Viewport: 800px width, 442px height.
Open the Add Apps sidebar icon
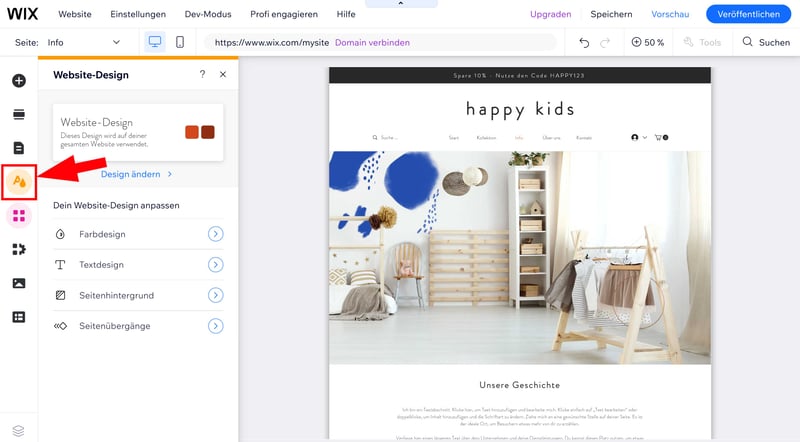tap(18, 249)
